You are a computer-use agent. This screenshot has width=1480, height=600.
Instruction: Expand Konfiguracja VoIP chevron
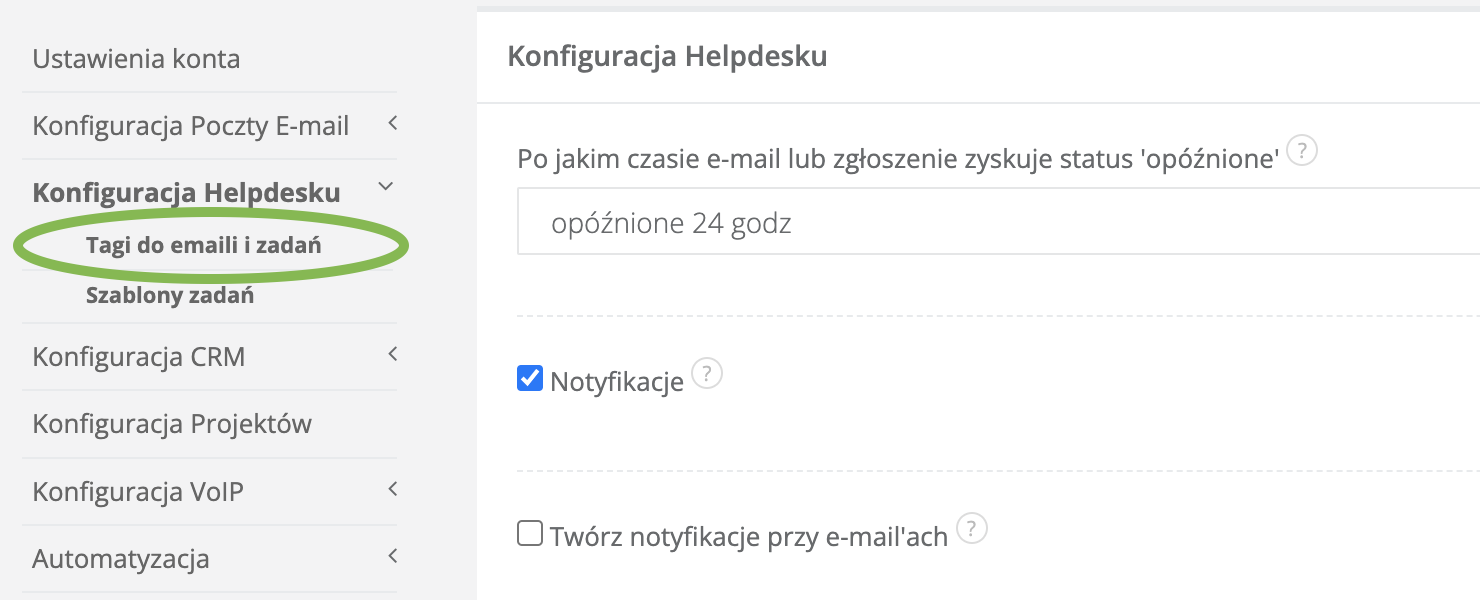[392, 489]
